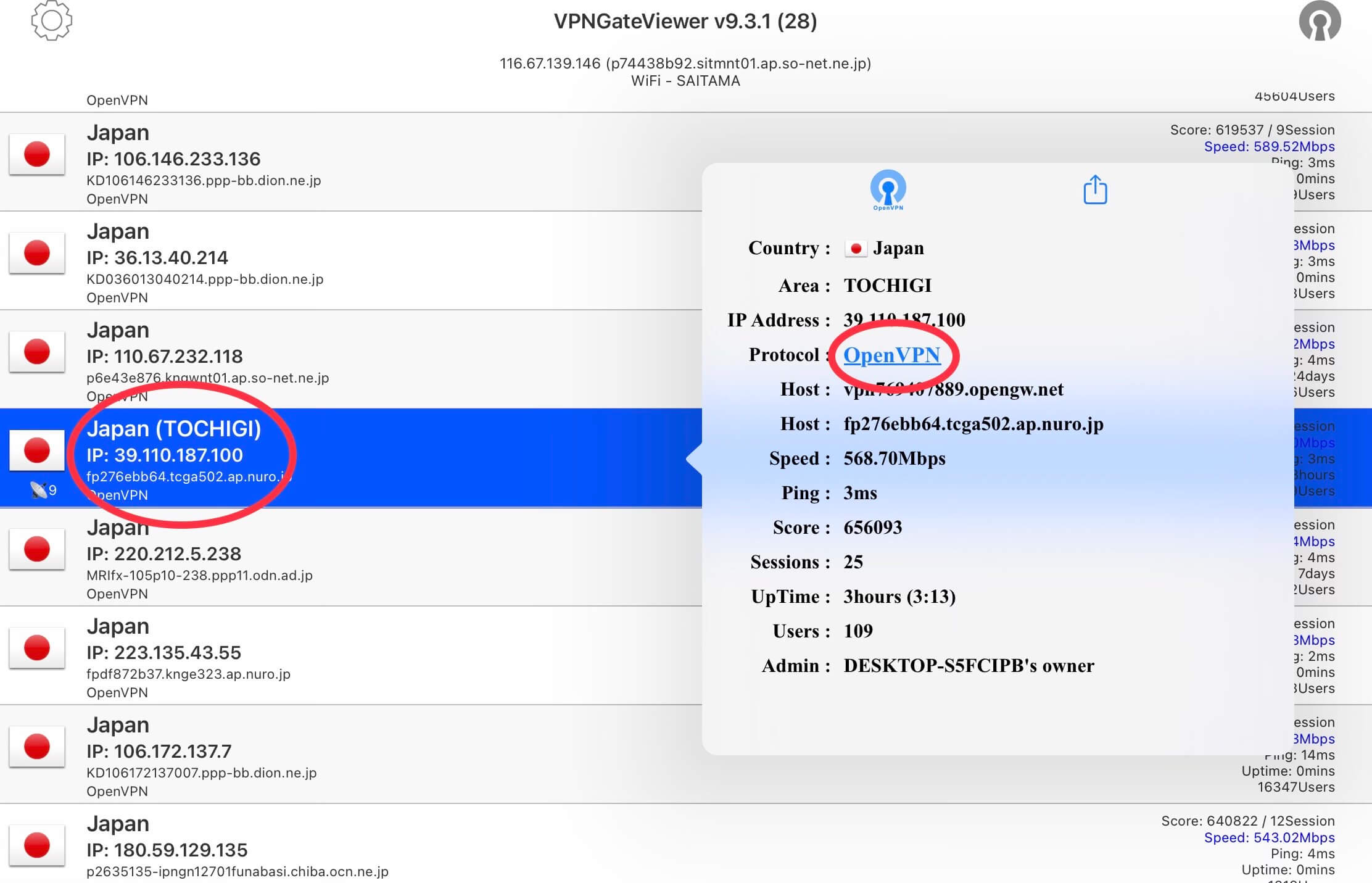Screen dimensions: 1372x883
Task: Tap the Japan flag for 106.146.233.136
Action: (x=37, y=154)
